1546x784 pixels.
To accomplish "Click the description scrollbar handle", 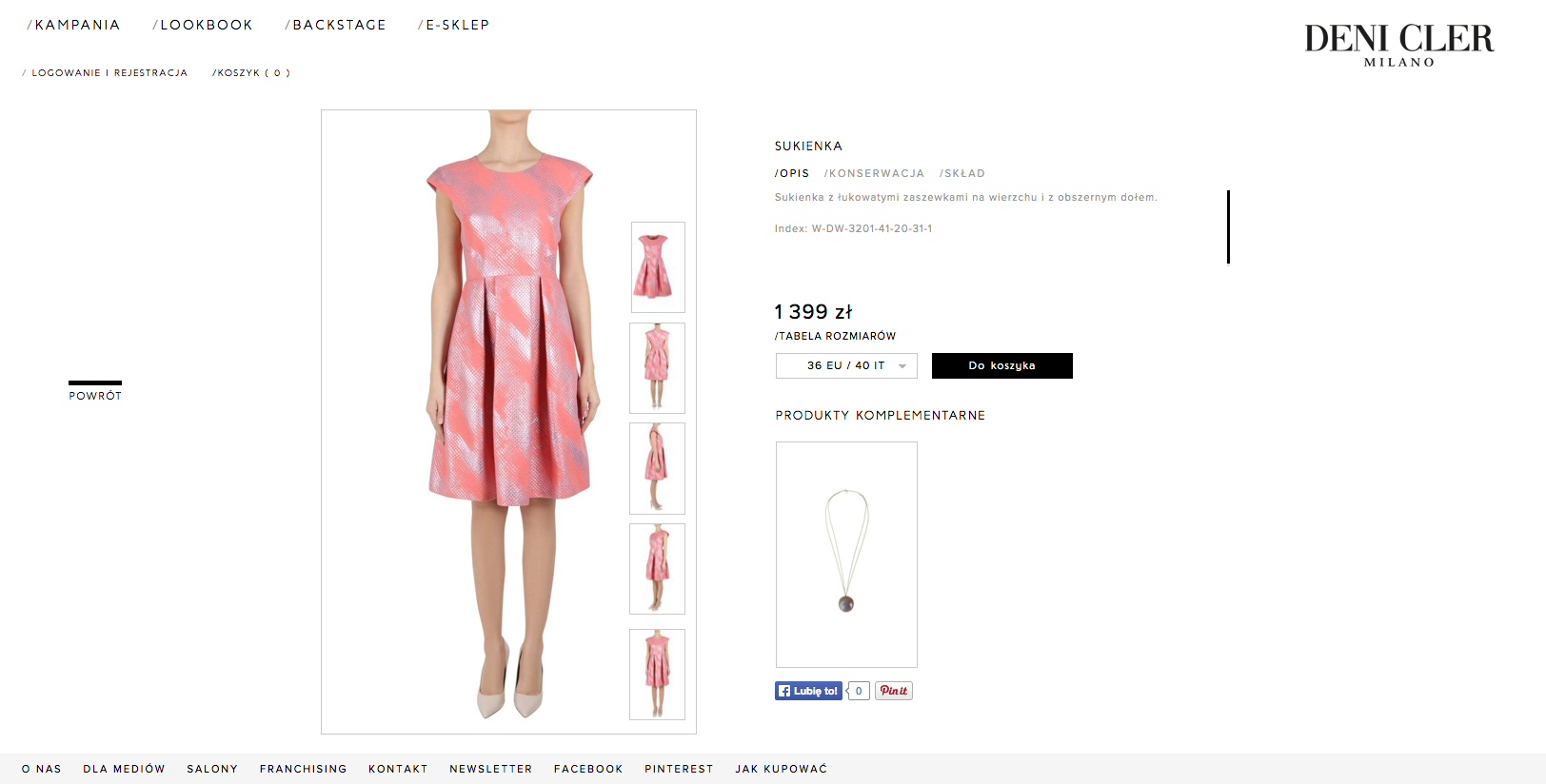I will pyautogui.click(x=1228, y=226).
